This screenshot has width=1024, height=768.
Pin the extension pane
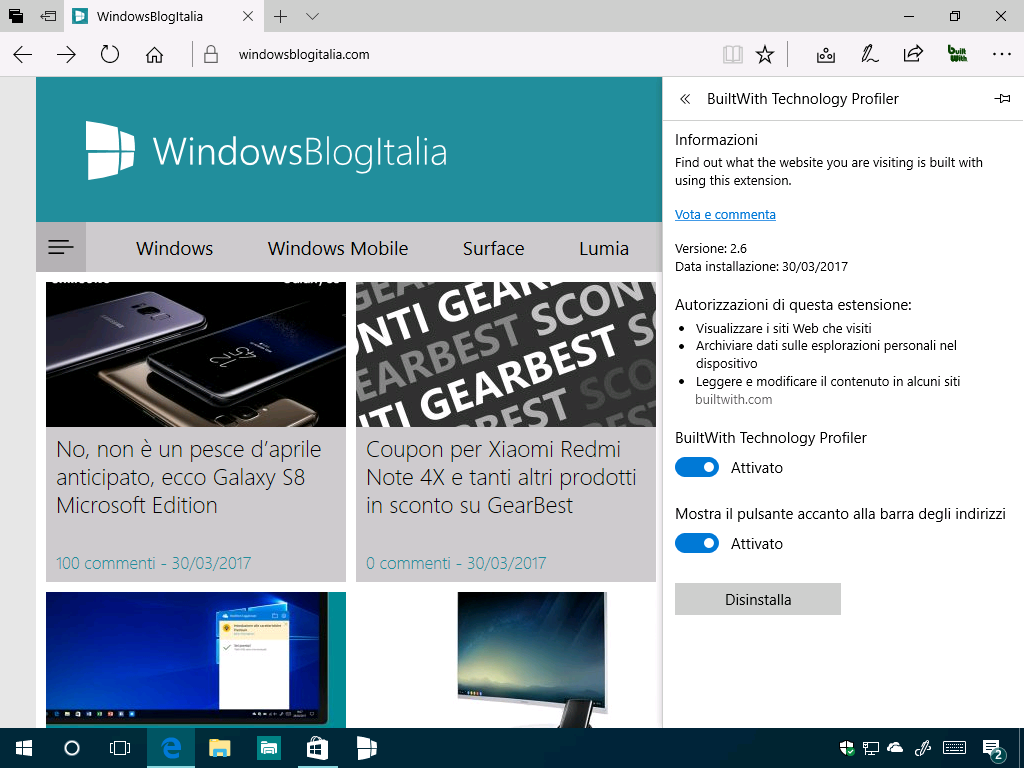(1002, 99)
